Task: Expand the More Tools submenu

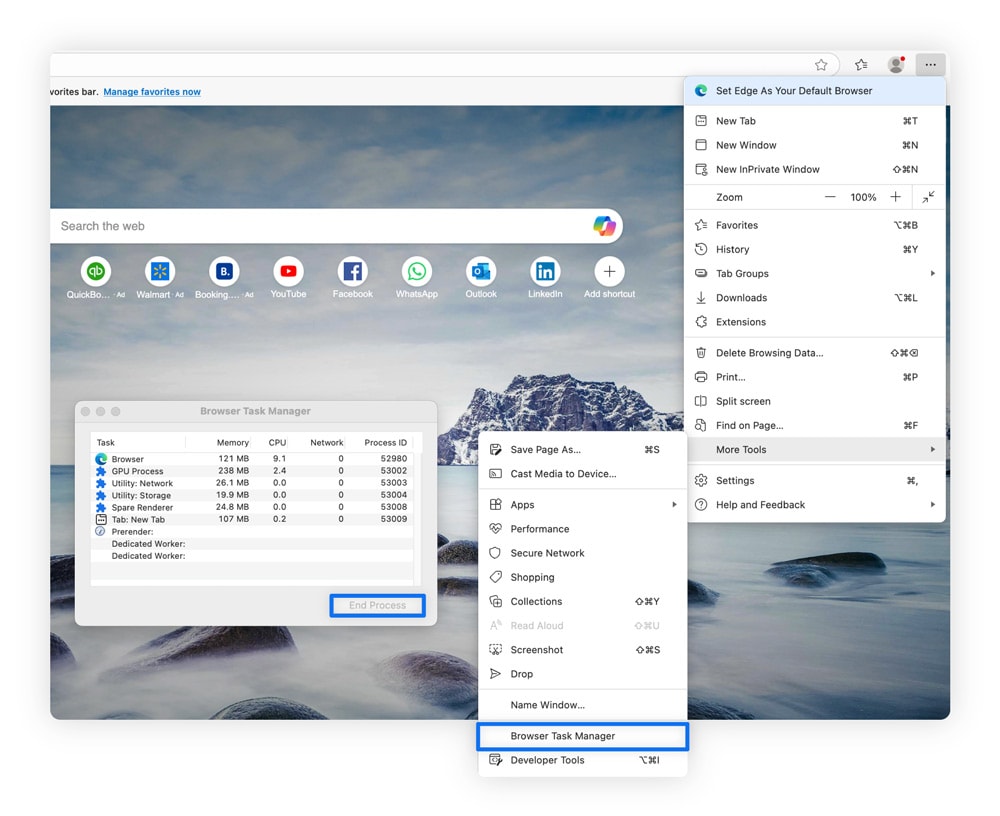Action: point(740,449)
